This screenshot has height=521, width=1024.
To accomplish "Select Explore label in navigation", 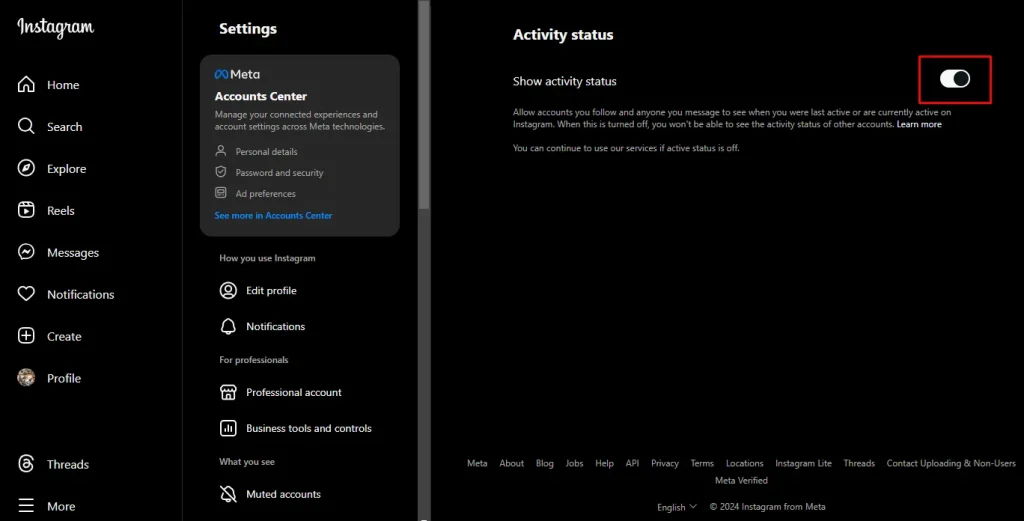I will click(x=67, y=168).
